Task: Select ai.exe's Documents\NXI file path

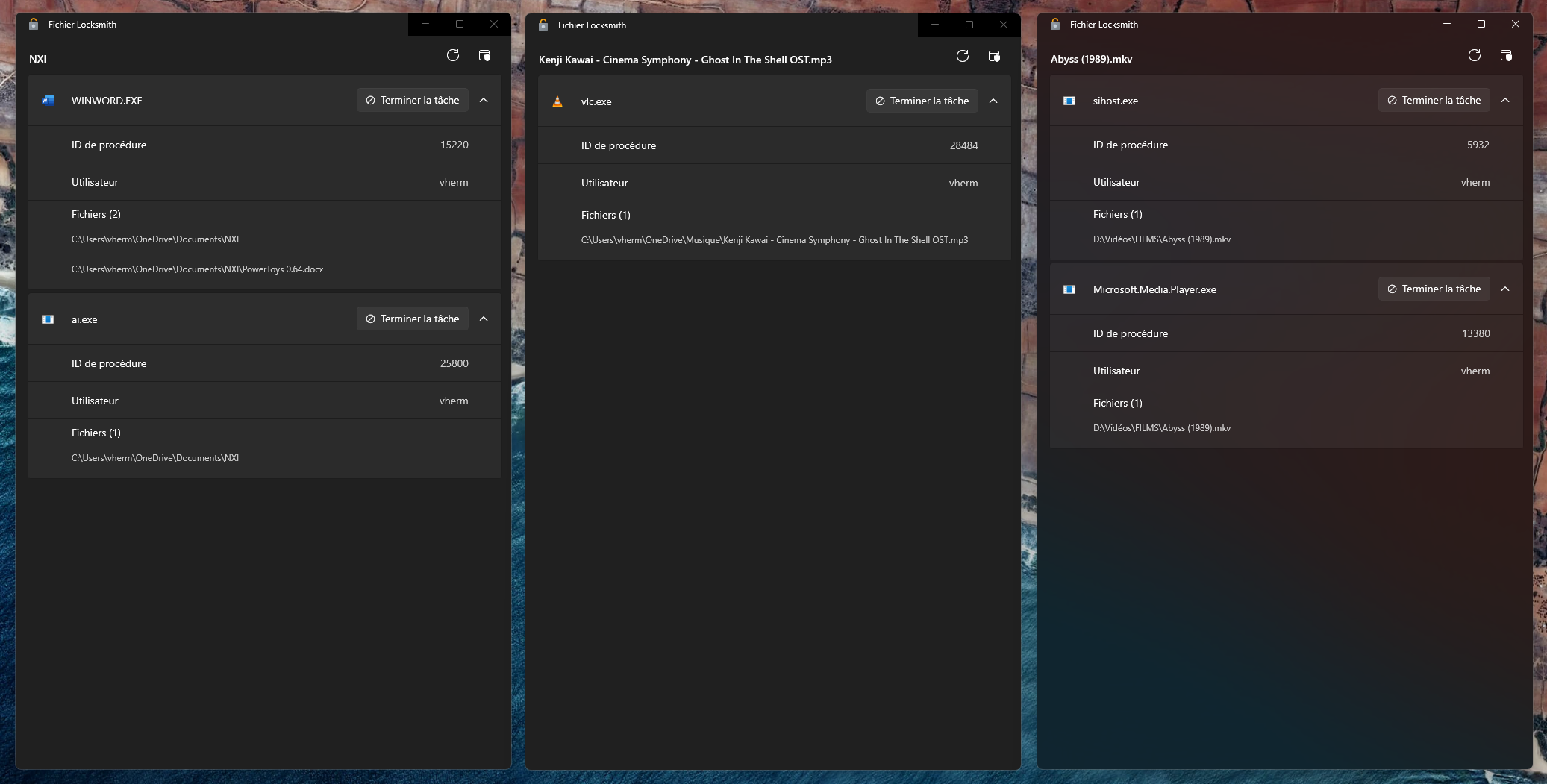Action: point(155,458)
